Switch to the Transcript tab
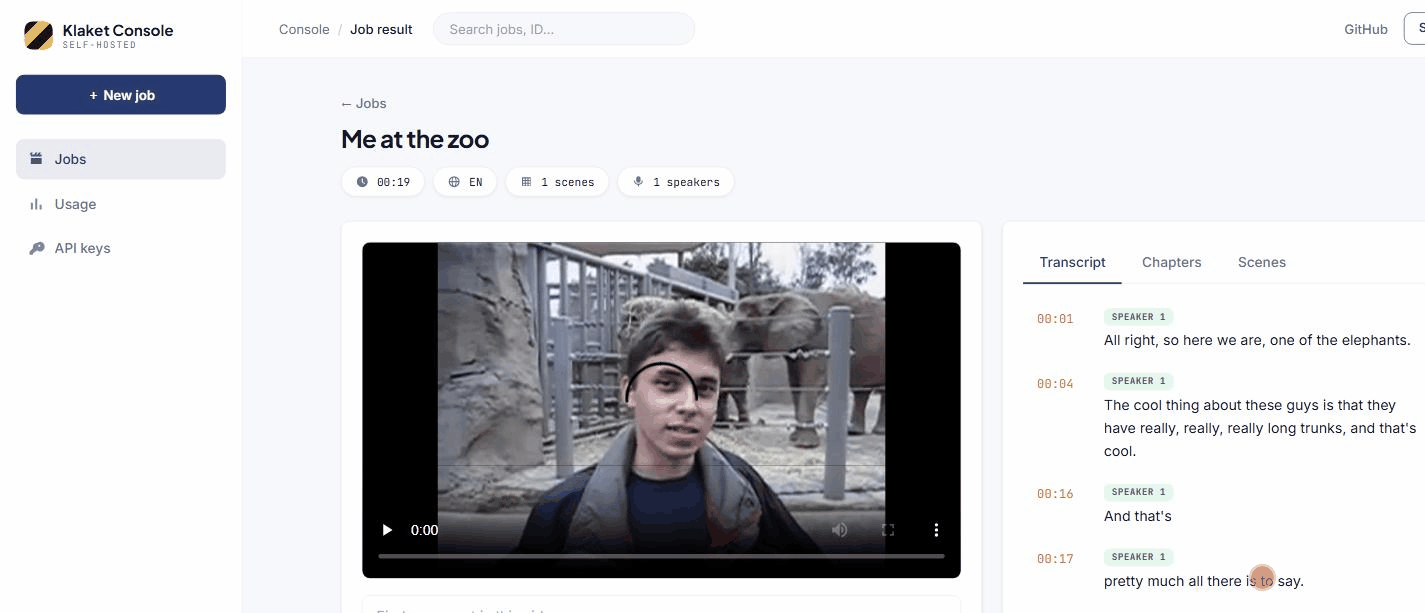1425x613 pixels. pos(1072,262)
